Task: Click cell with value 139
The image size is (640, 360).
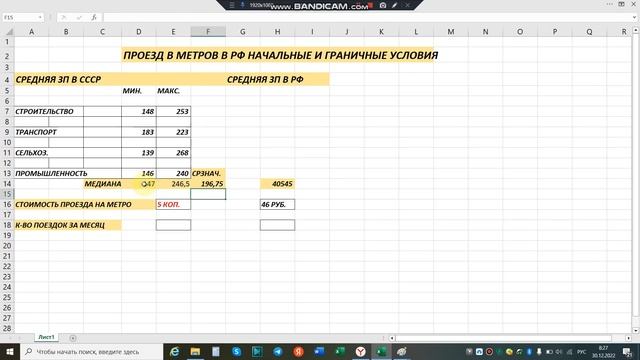Action: 139,153
